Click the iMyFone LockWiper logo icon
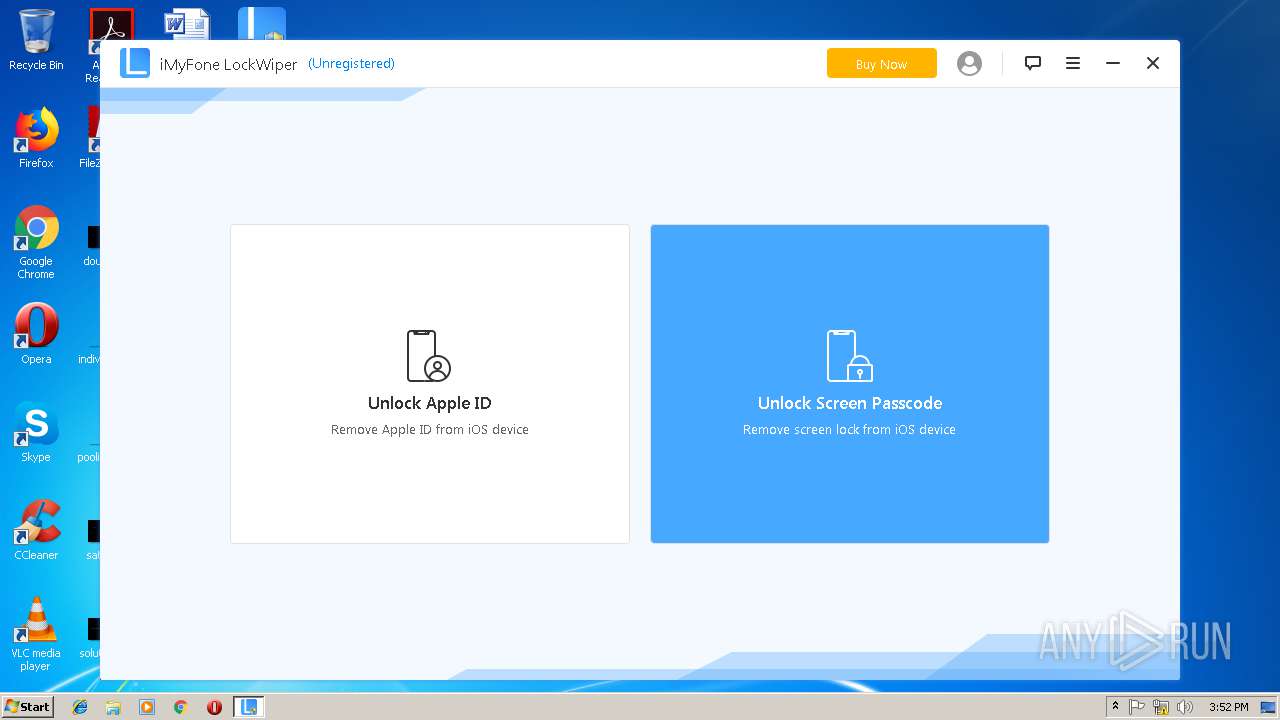This screenshot has height=720, width=1280. pos(135,63)
